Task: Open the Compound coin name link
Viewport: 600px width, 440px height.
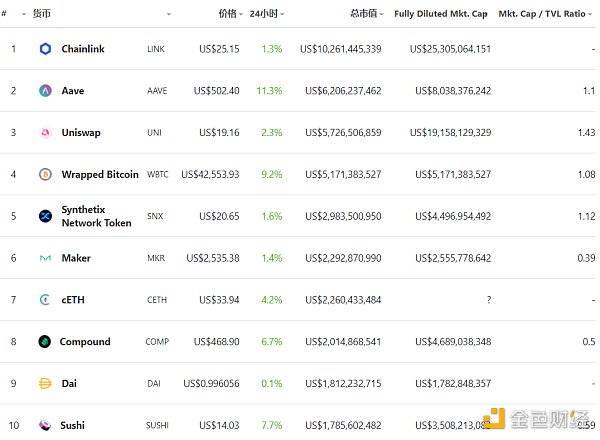Action: click(85, 342)
